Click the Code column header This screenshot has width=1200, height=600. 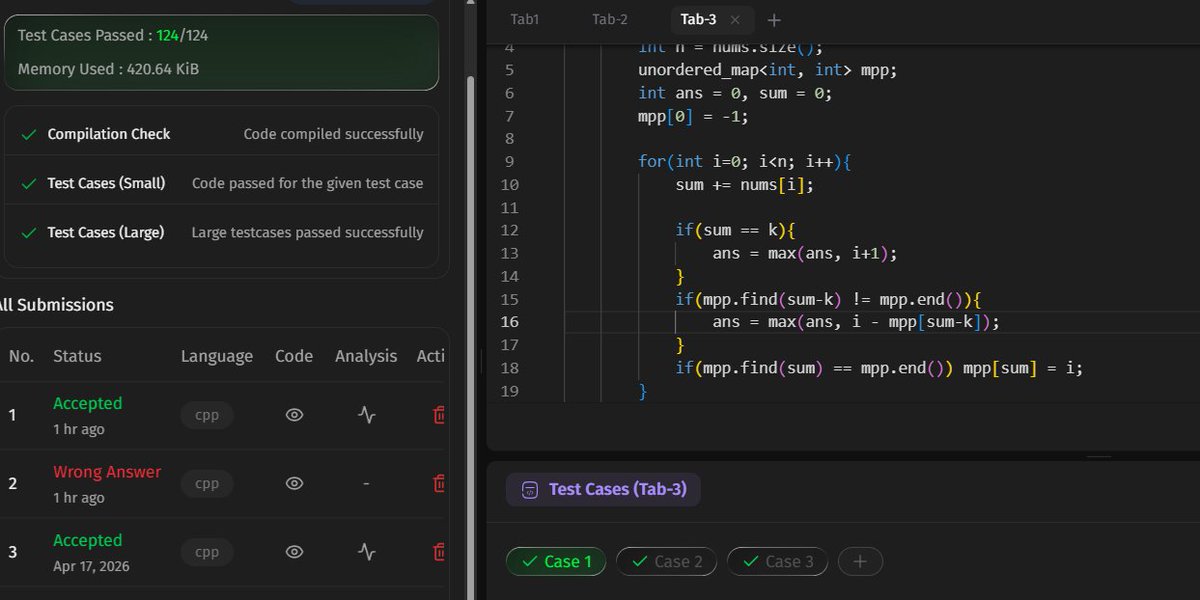tap(294, 356)
